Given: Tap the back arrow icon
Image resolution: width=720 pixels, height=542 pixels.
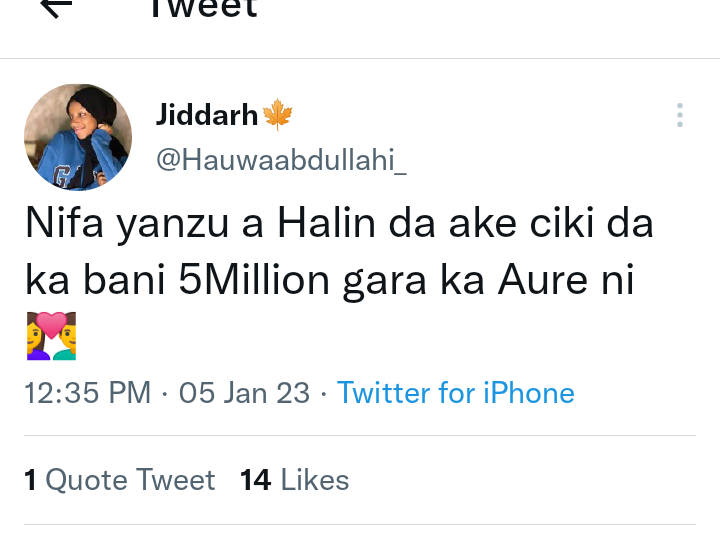Looking at the screenshot, I should 55,6.
